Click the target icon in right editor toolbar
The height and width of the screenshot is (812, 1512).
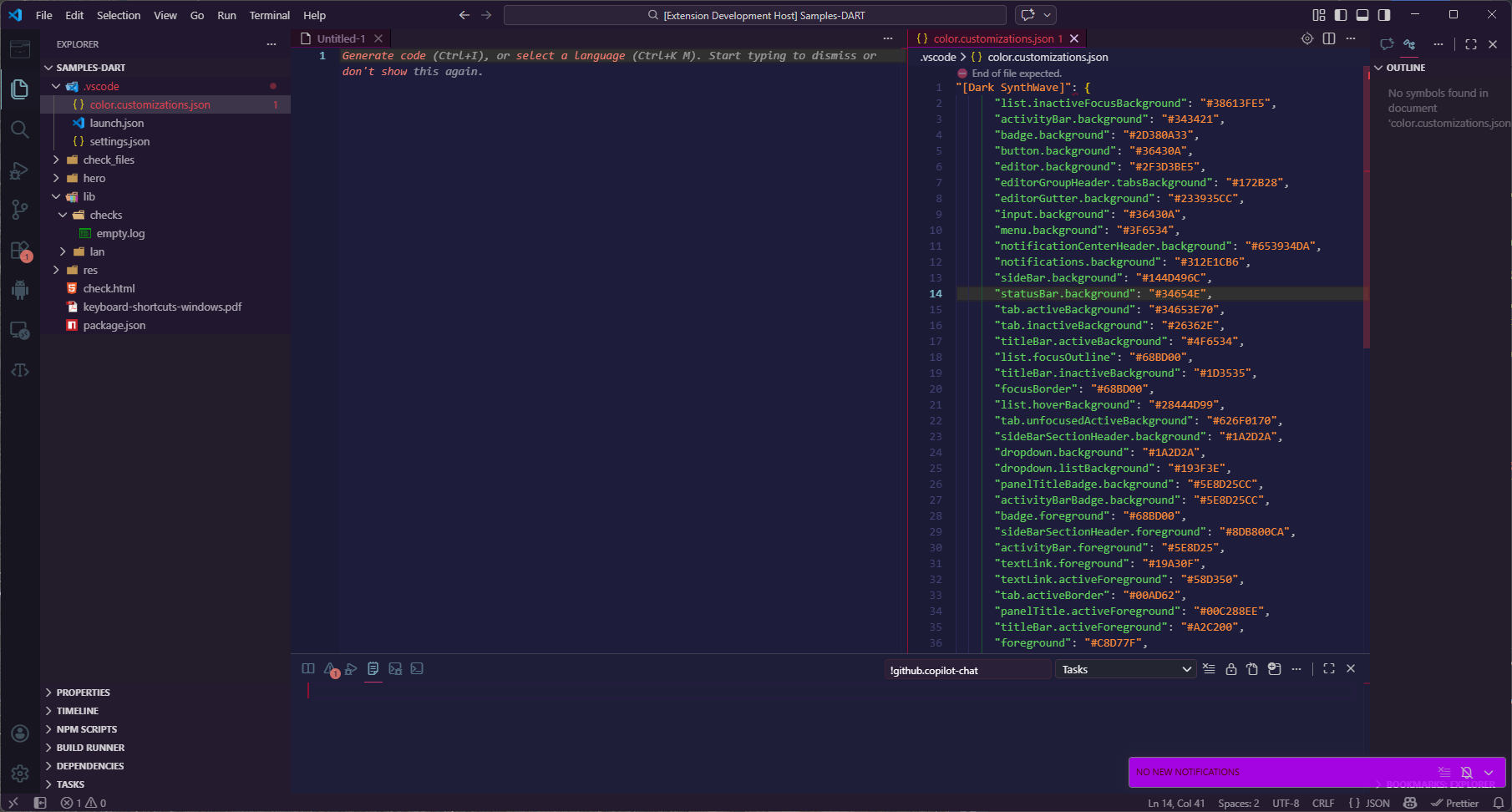click(x=1307, y=38)
